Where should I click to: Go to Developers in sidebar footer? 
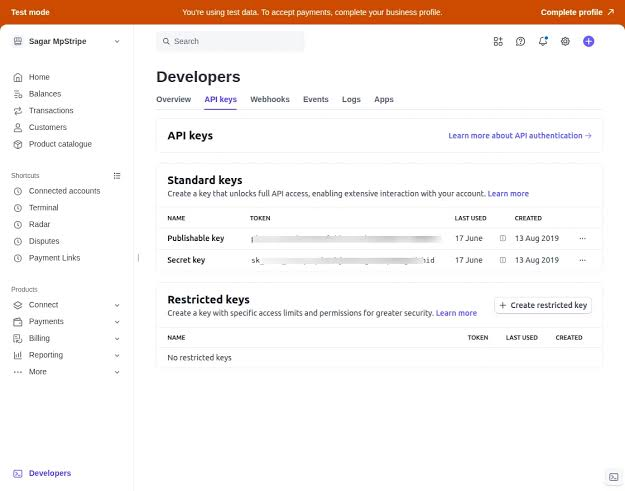pyautogui.click(x=50, y=473)
